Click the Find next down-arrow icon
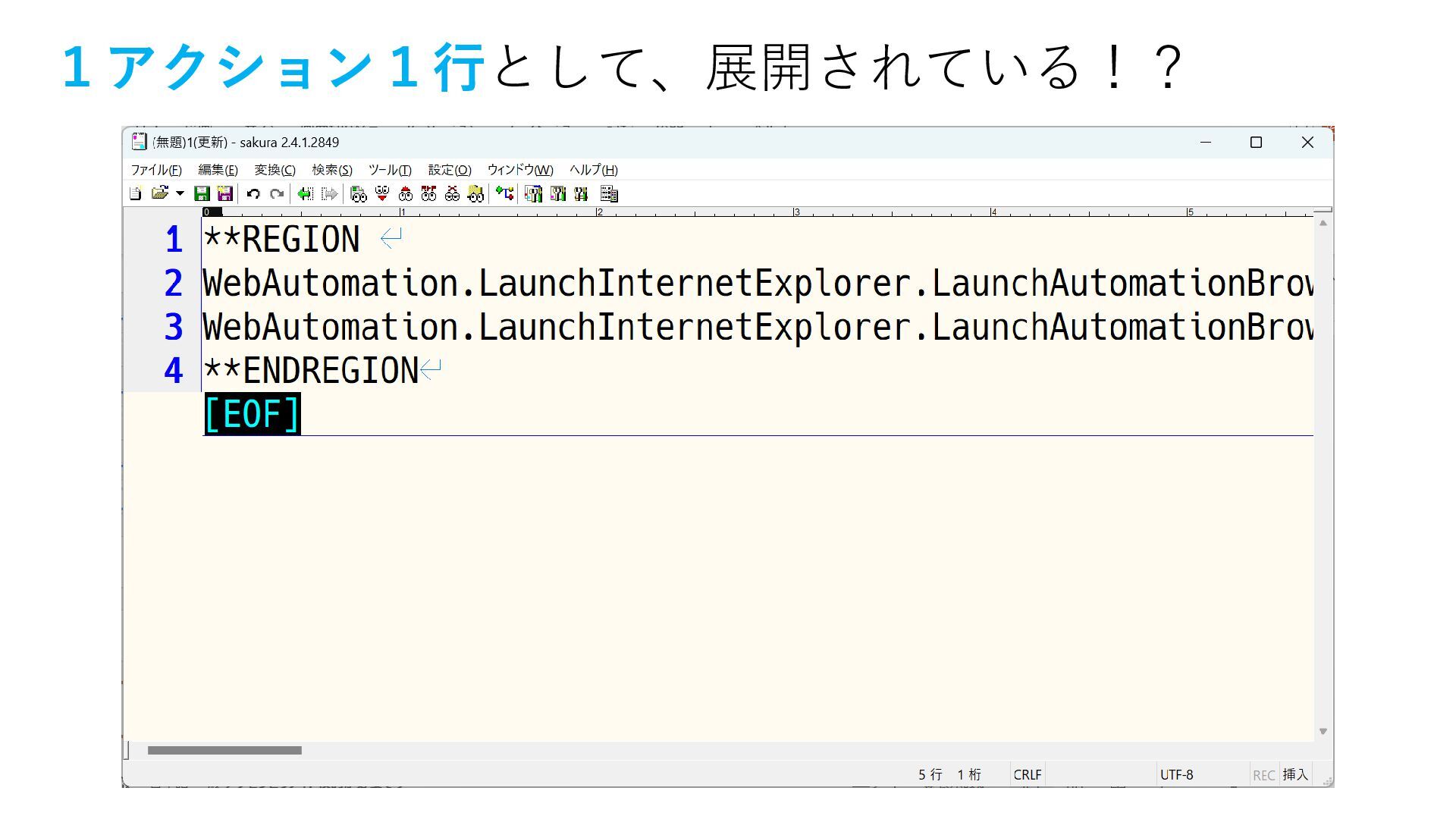 pyautogui.click(x=382, y=194)
